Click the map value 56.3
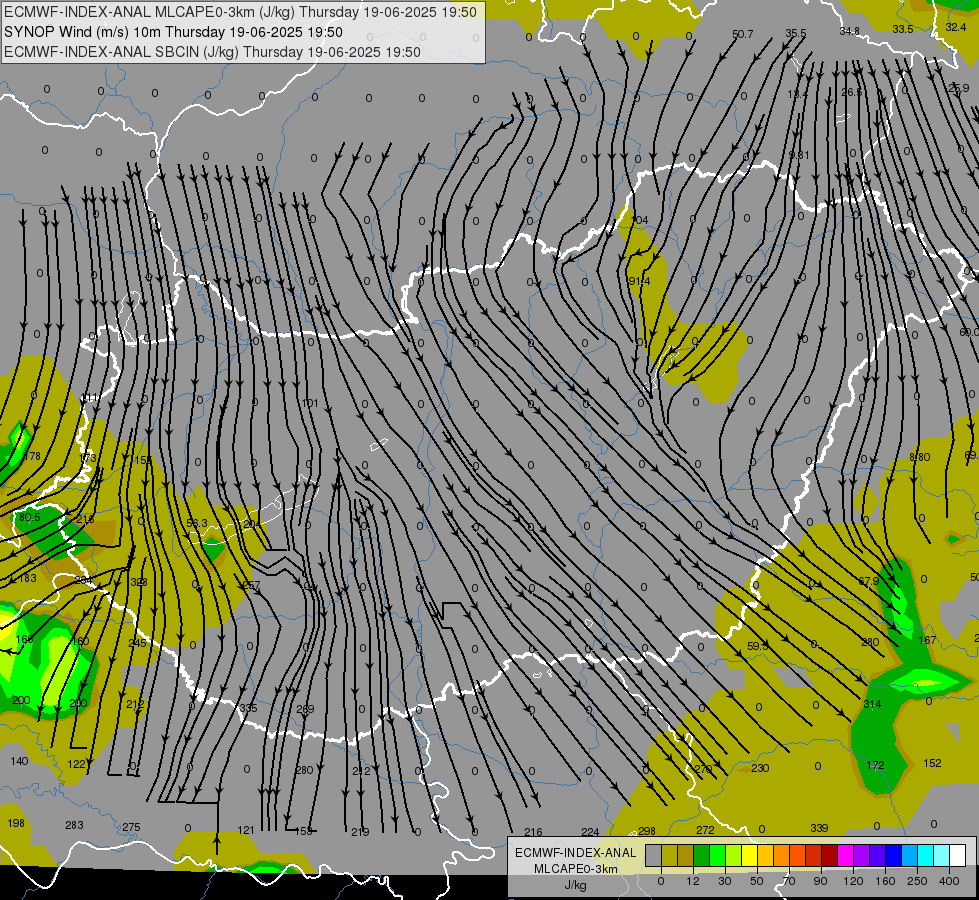979x900 pixels. coord(197,523)
